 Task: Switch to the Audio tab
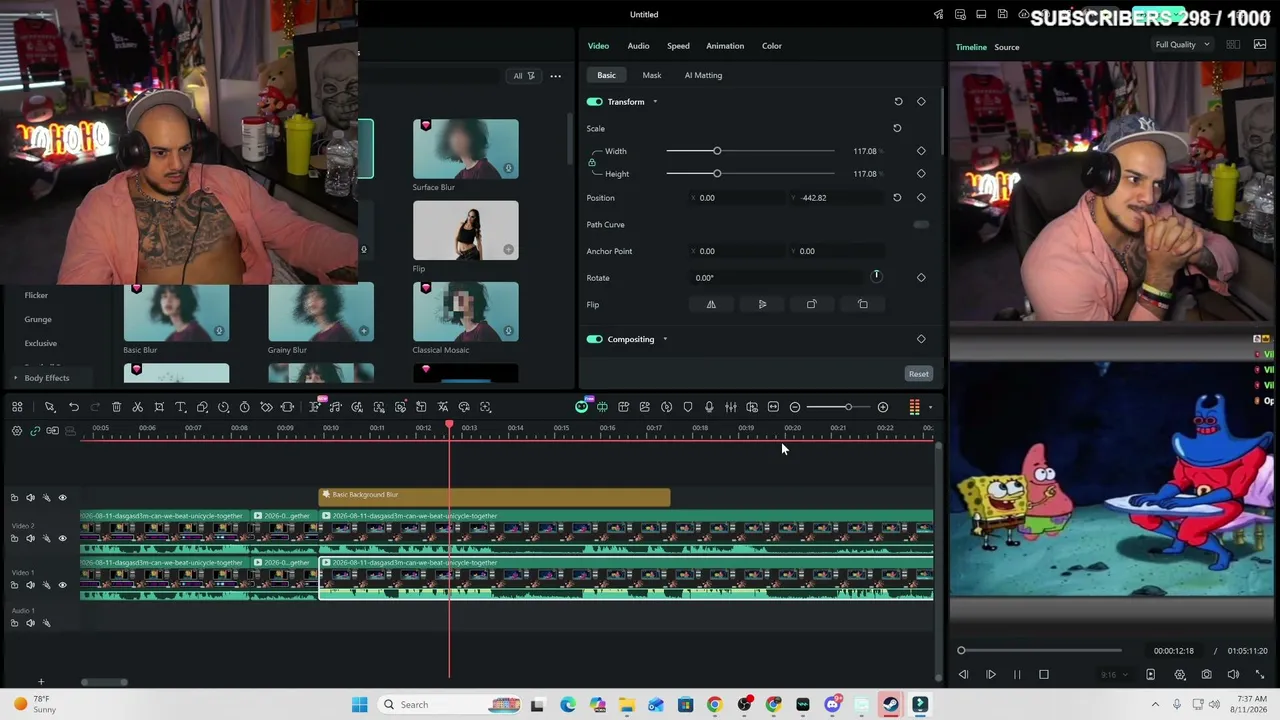pos(638,46)
